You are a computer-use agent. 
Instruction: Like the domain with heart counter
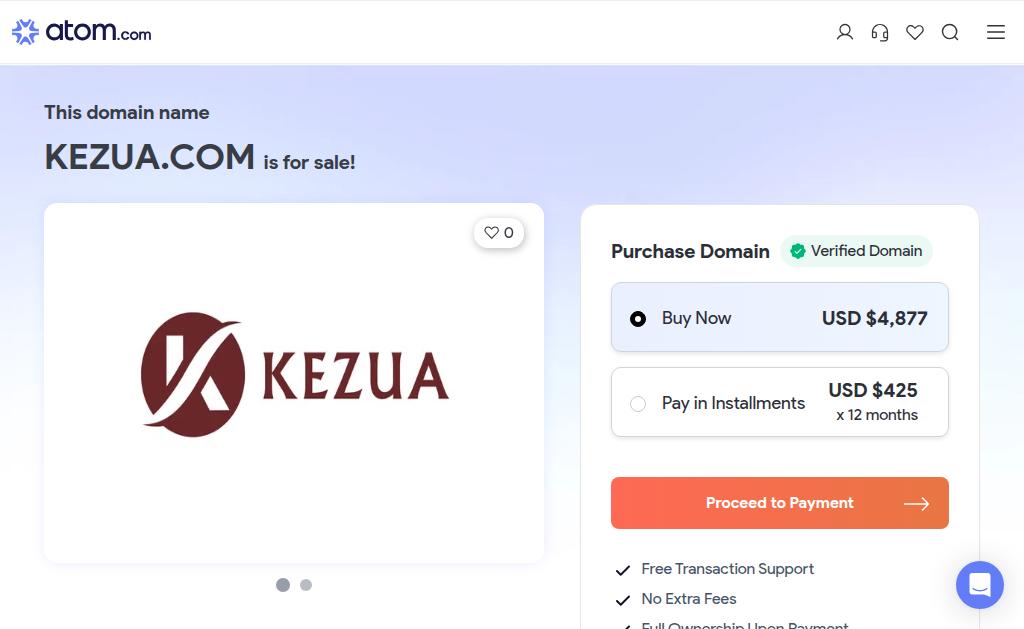point(499,233)
